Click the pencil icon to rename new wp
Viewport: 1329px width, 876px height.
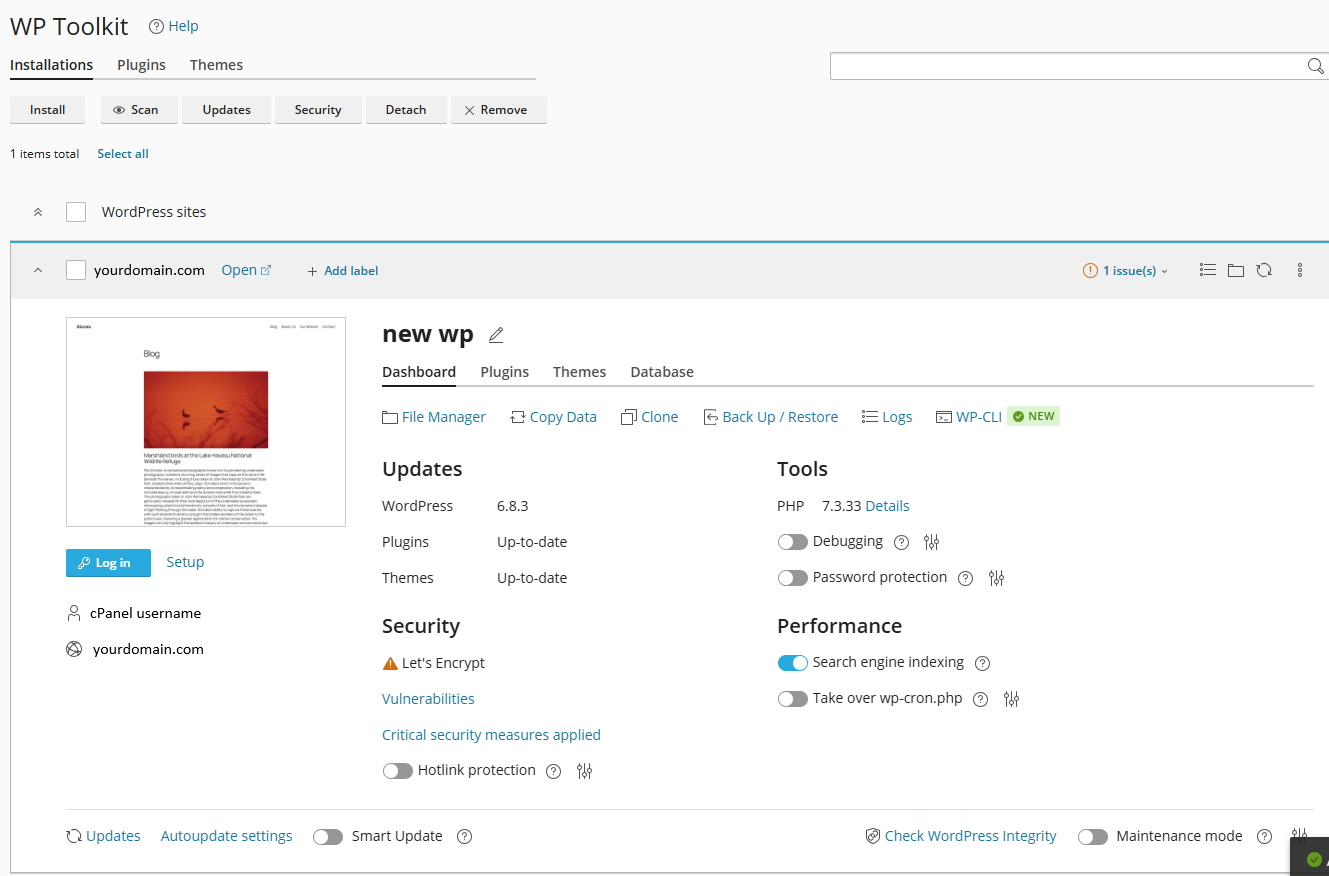click(x=496, y=335)
